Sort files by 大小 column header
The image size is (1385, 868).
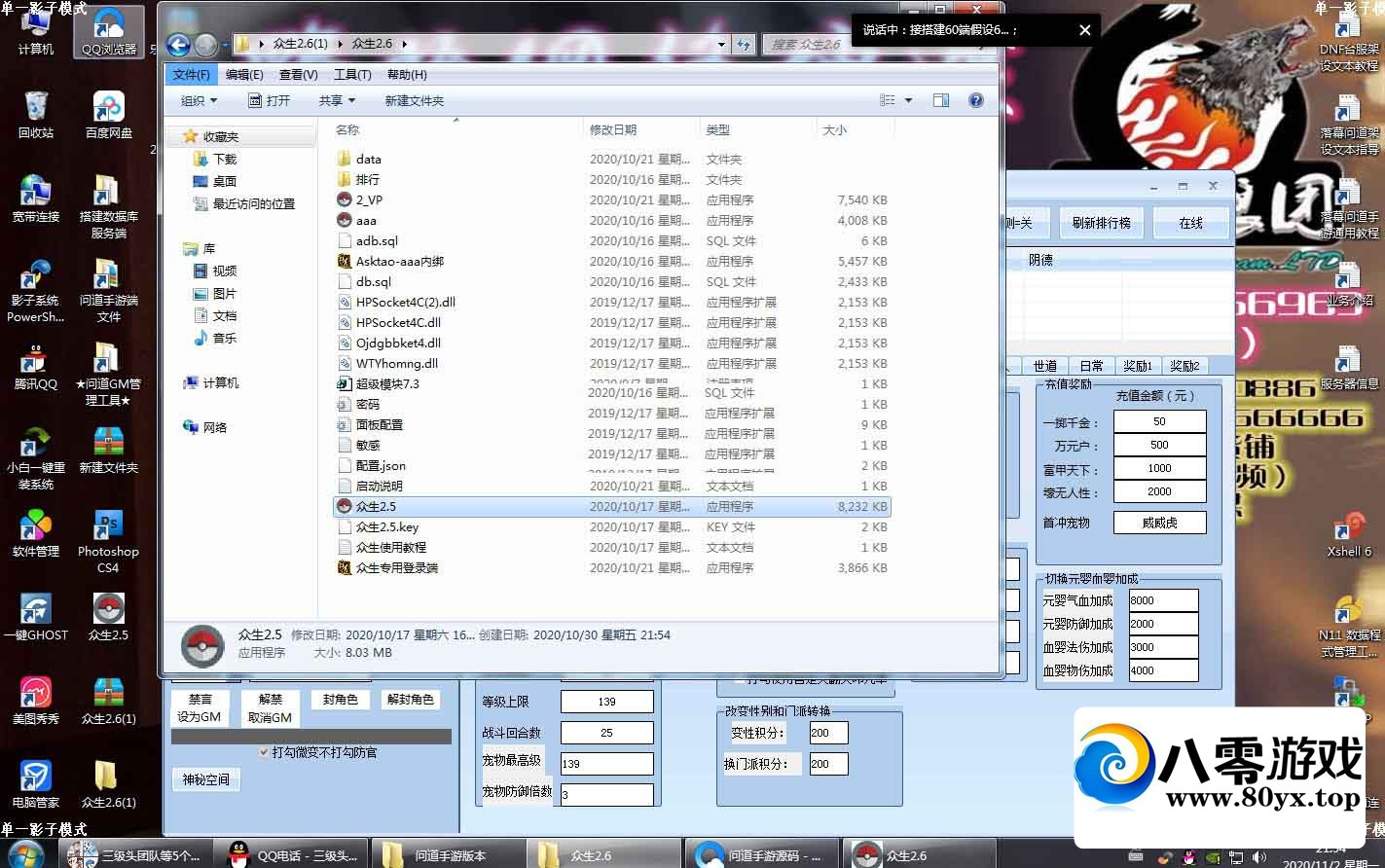(x=855, y=129)
